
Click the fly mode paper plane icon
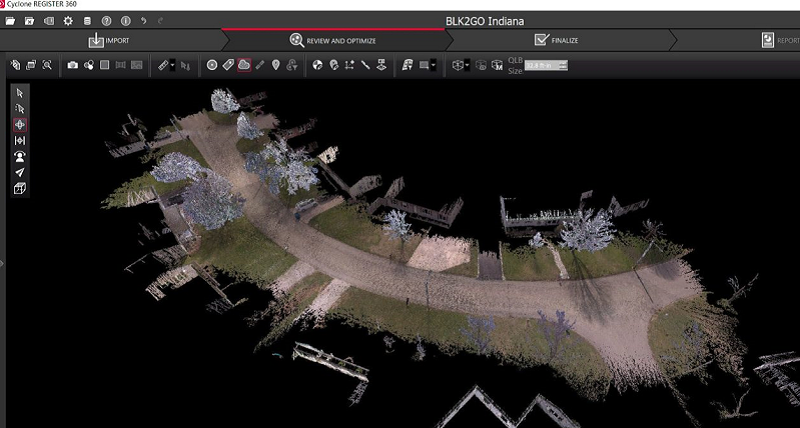[20, 172]
